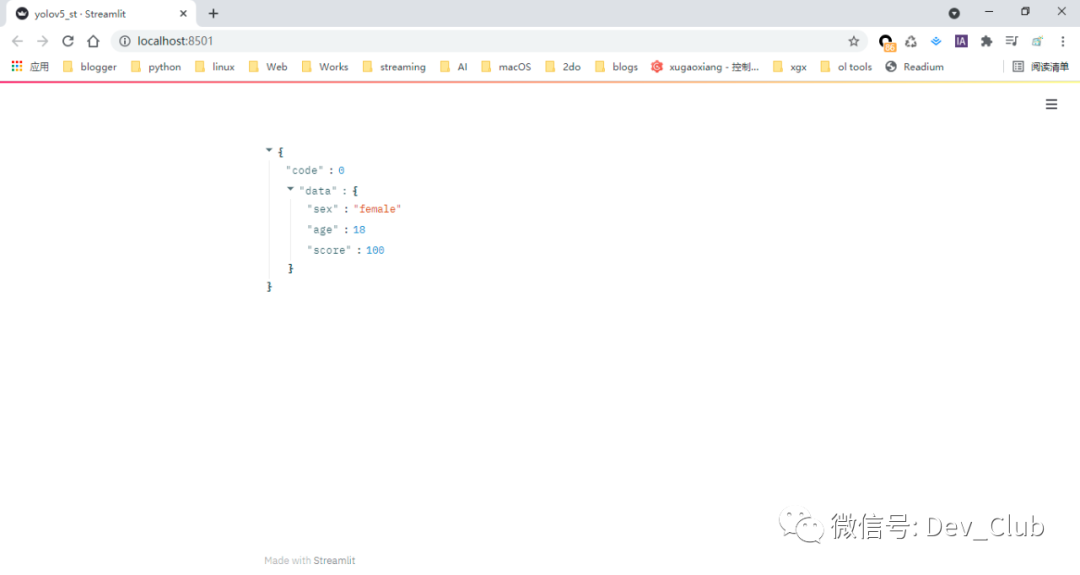
Task: Open the Web bookmark folder
Action: (x=268, y=67)
